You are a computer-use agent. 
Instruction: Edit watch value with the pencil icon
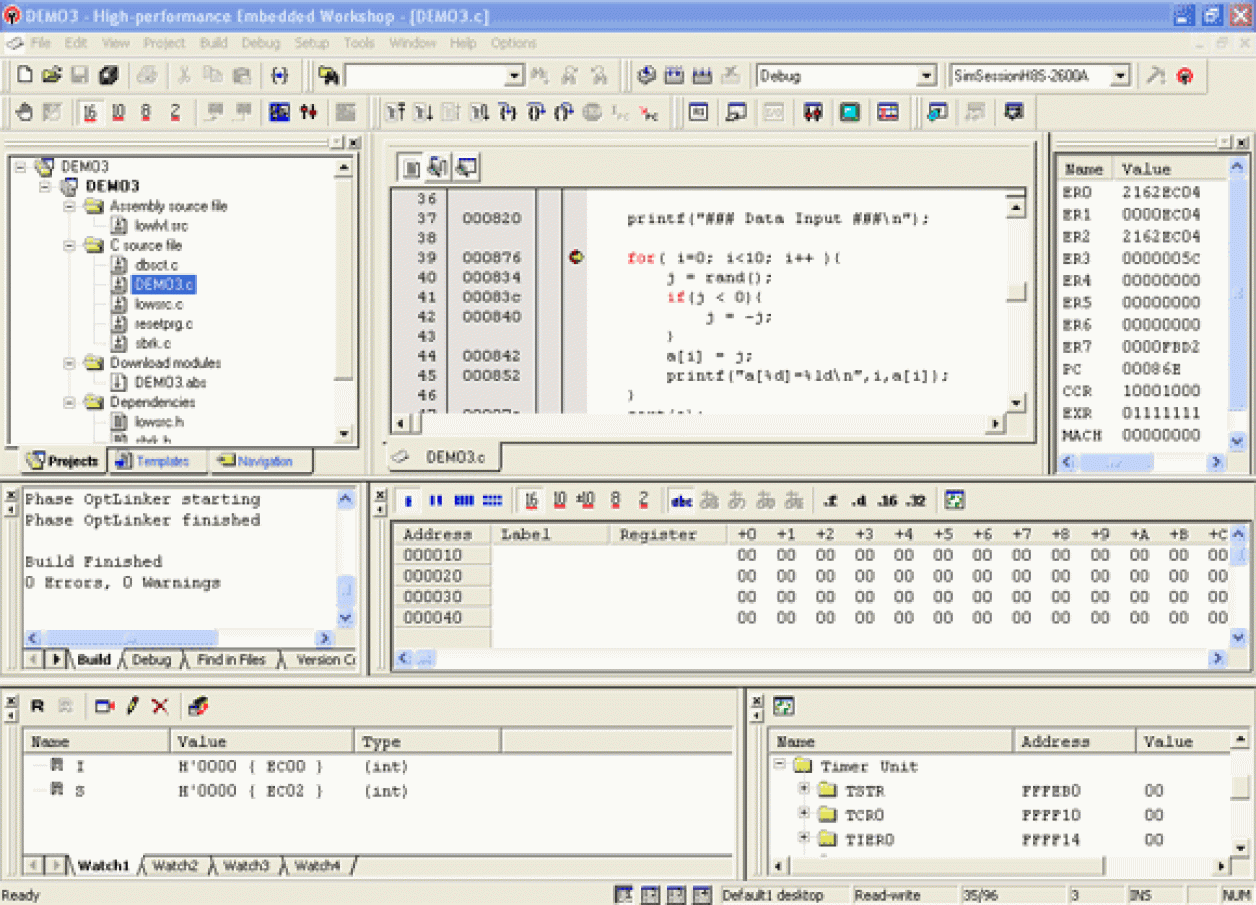(132, 706)
